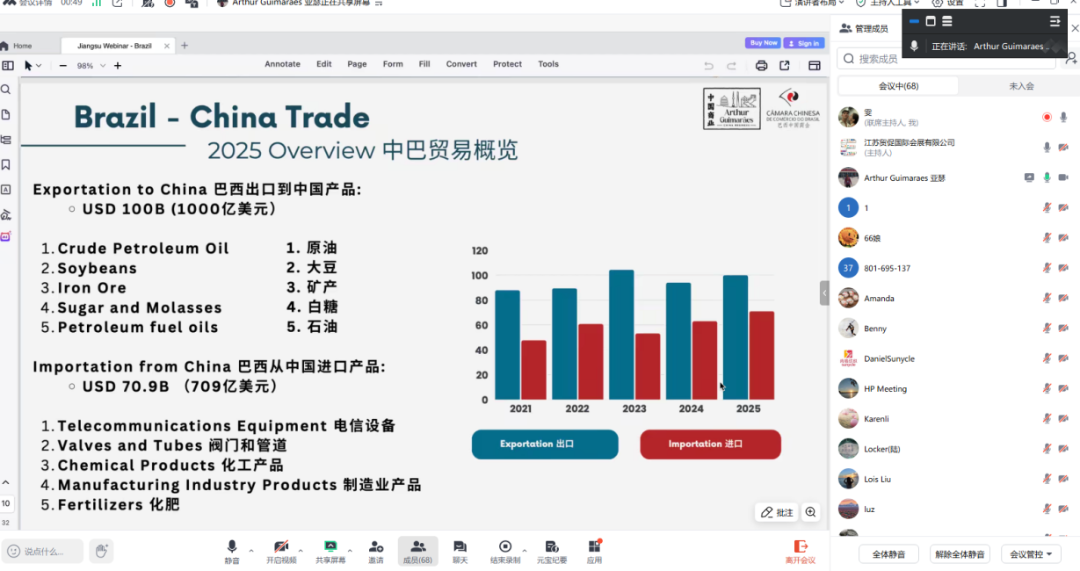This screenshot has width=1080, height=571.
Task: Click undo arrow in PDF toolbar
Action: [709, 65]
